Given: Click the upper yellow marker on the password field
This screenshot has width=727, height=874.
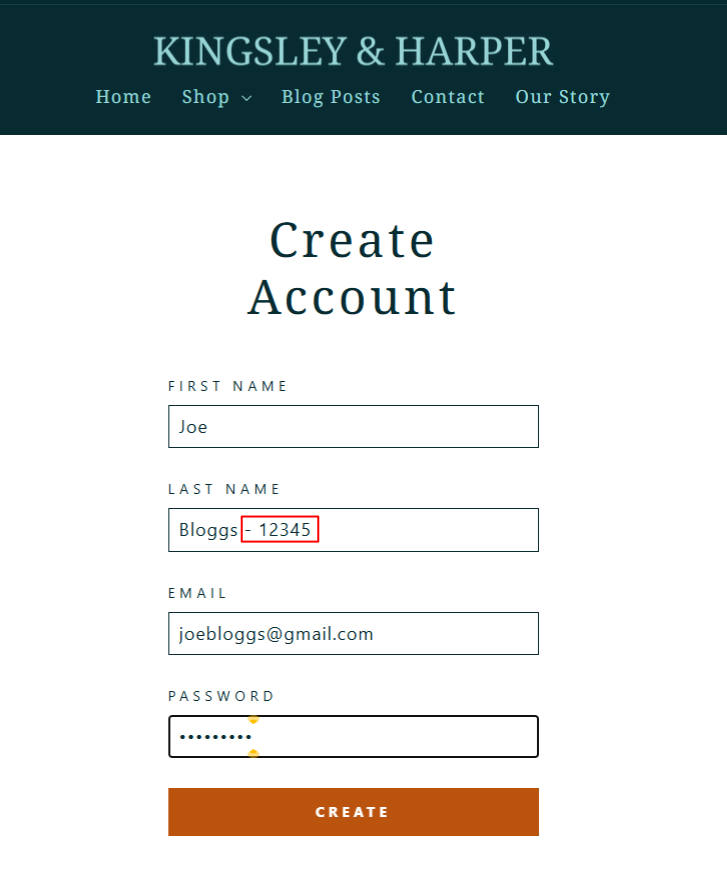Looking at the screenshot, I should pyautogui.click(x=253, y=719).
